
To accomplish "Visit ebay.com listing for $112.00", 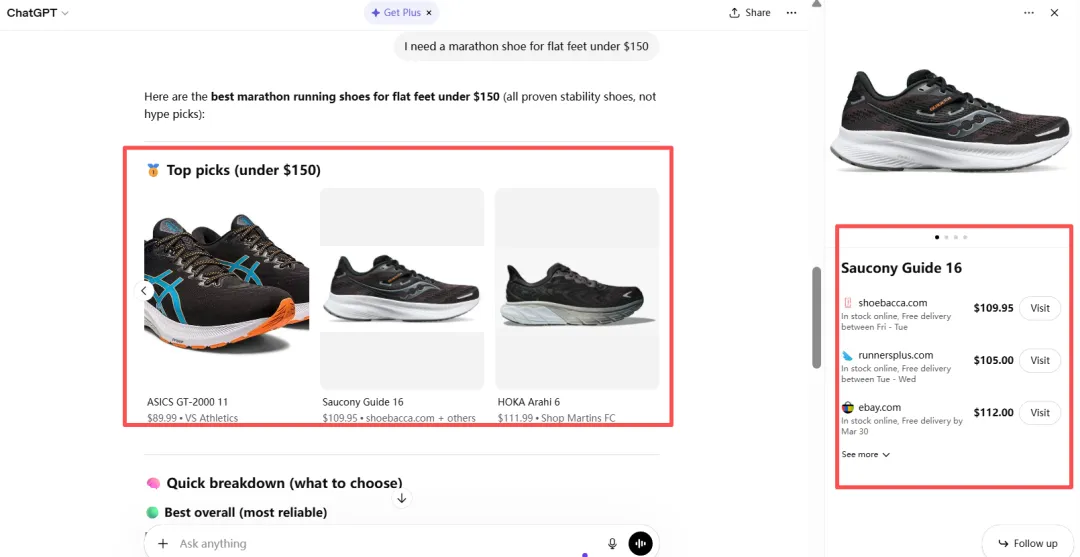I will [1039, 412].
